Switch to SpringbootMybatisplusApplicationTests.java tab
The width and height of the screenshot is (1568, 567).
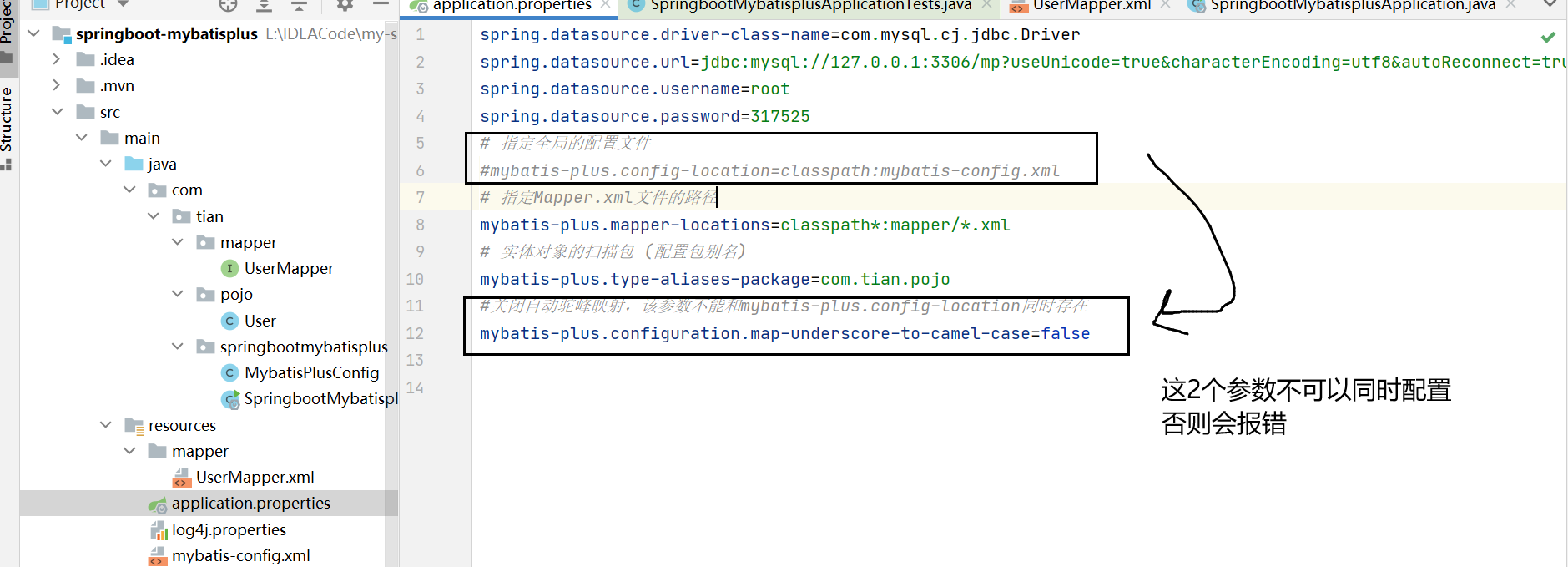click(x=811, y=5)
